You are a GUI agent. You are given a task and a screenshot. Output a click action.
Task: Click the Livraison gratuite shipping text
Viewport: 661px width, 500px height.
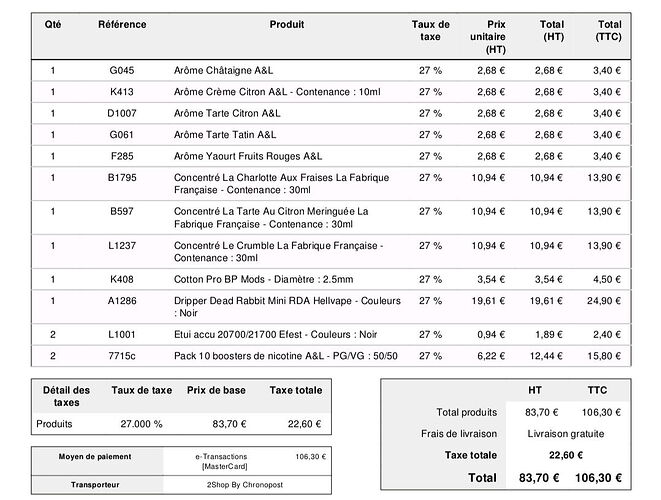coord(565,433)
